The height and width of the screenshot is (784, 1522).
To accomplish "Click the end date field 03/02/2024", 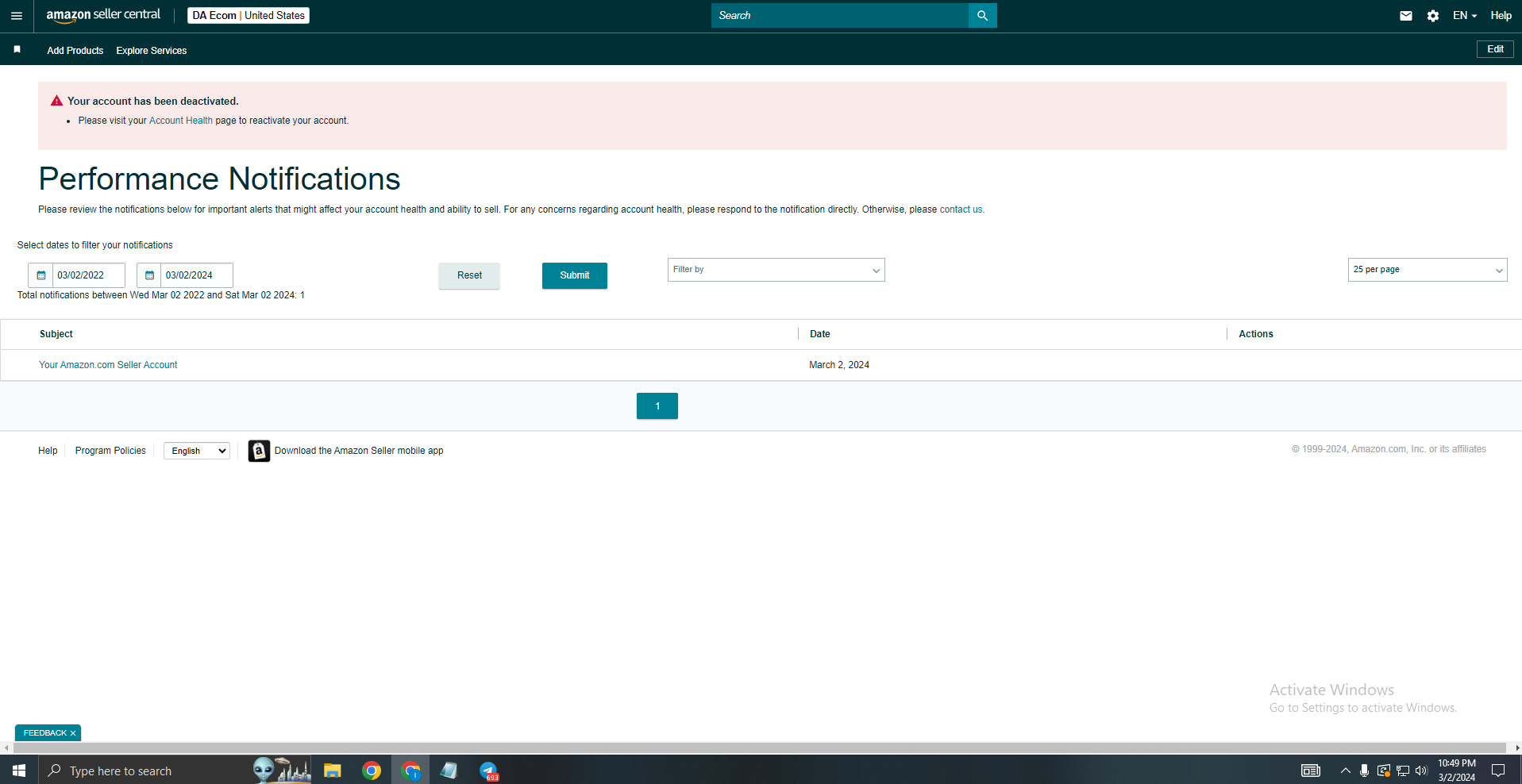I will 197,275.
